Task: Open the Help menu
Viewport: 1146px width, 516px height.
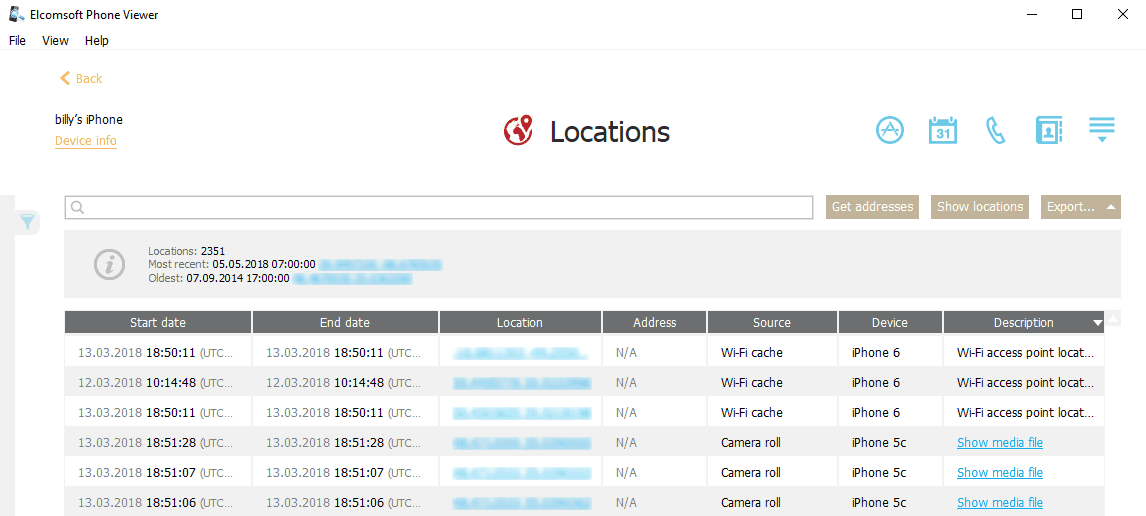Action: (97, 41)
